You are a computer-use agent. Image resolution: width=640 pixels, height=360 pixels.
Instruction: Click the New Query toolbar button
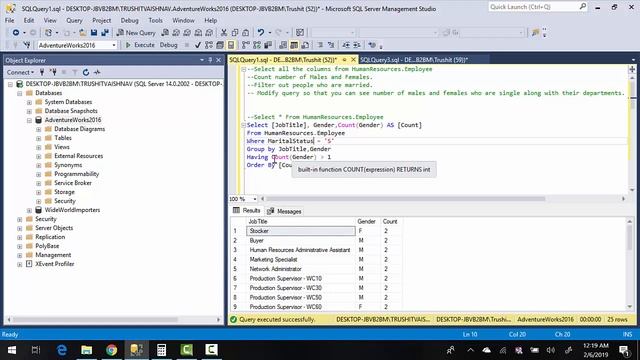136,33
